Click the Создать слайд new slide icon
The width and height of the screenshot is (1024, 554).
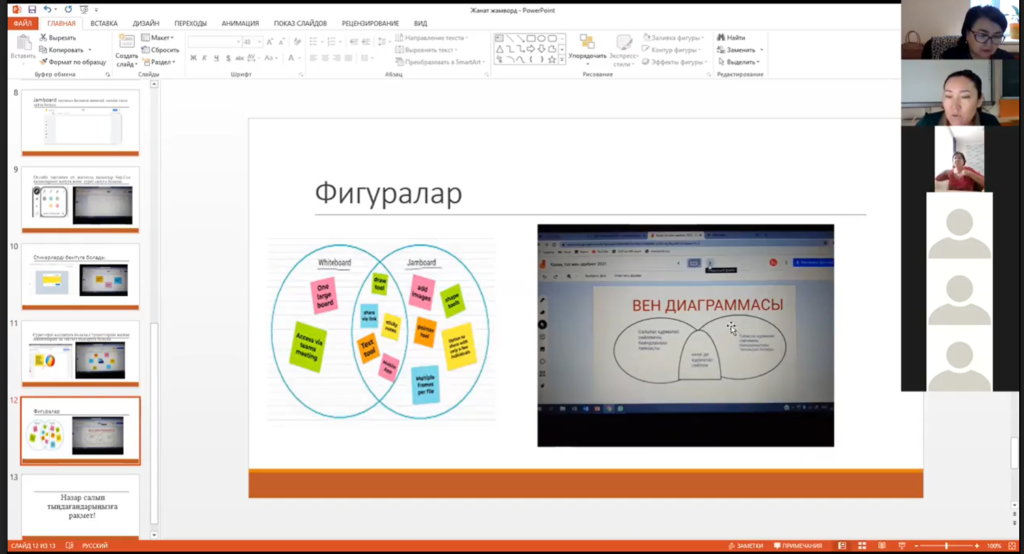point(126,44)
